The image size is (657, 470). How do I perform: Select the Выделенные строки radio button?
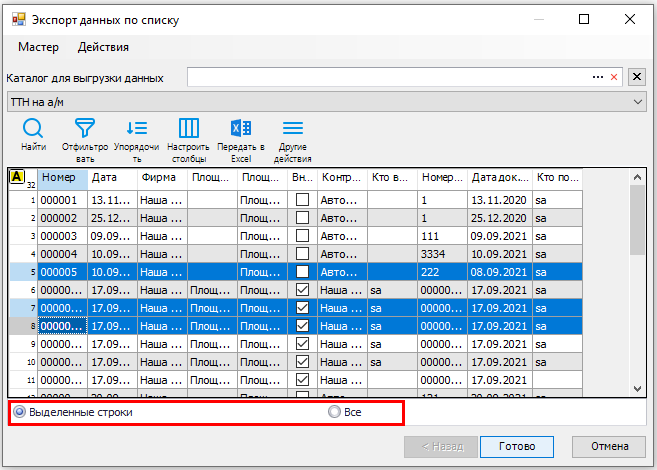20,412
